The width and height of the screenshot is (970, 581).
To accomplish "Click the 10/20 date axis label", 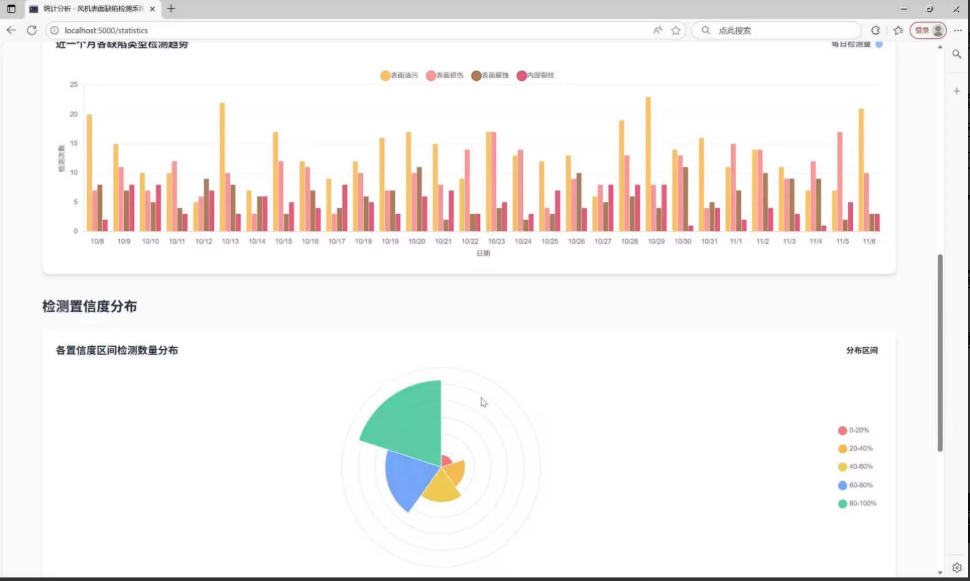I will click(416, 241).
